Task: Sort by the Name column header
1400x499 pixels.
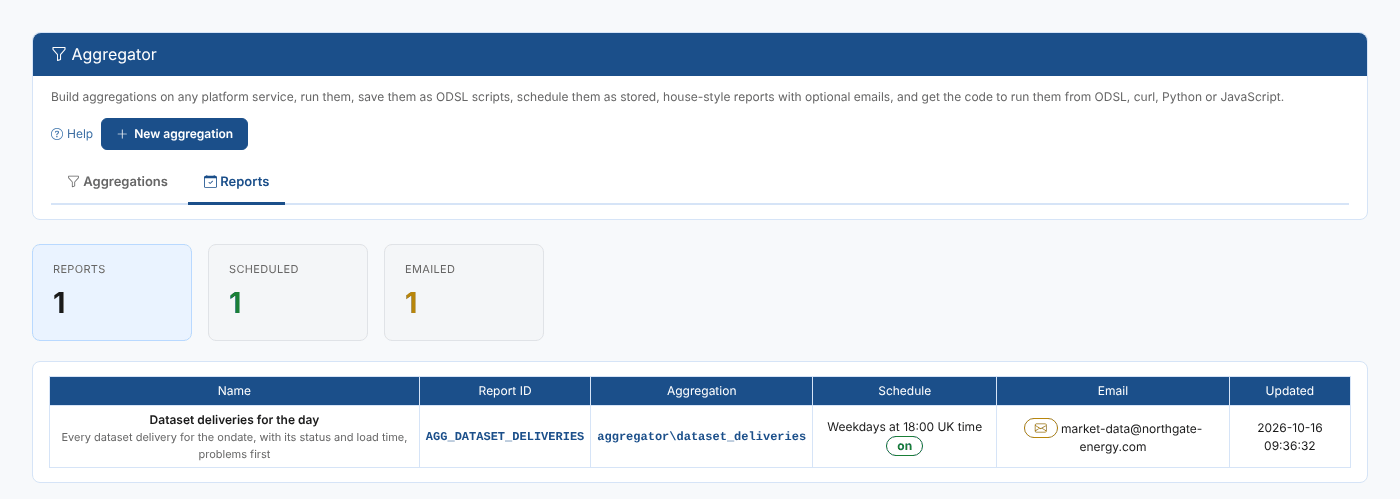Action: [x=234, y=391]
